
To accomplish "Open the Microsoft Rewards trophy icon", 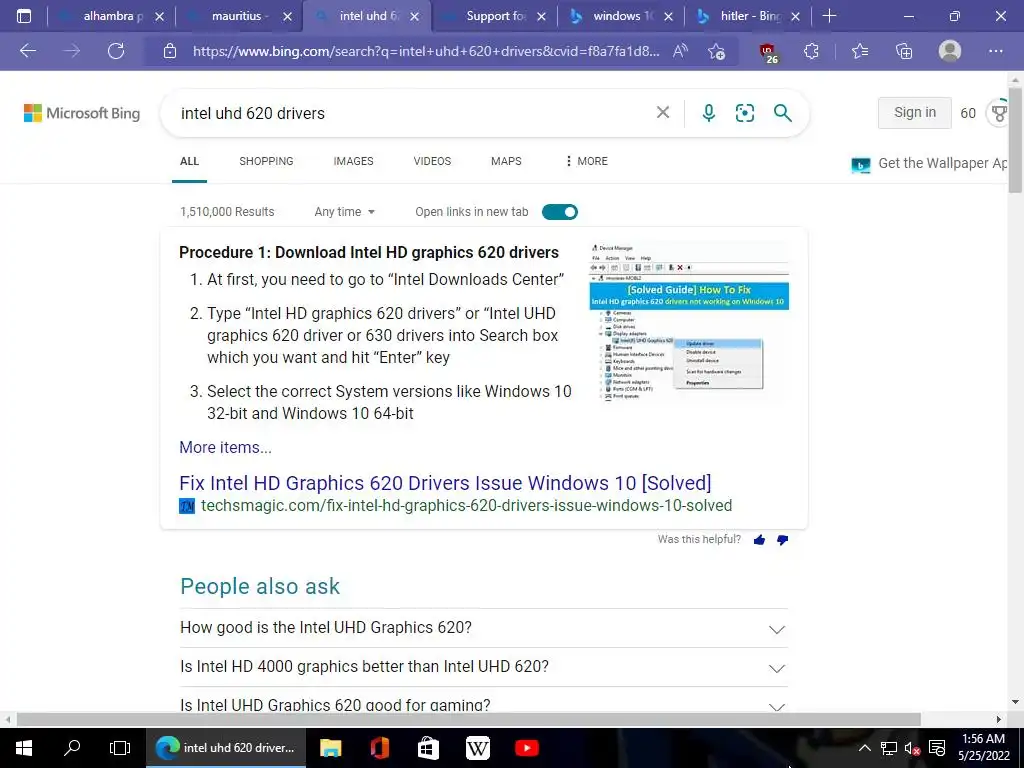I will pyautogui.click(x=999, y=113).
